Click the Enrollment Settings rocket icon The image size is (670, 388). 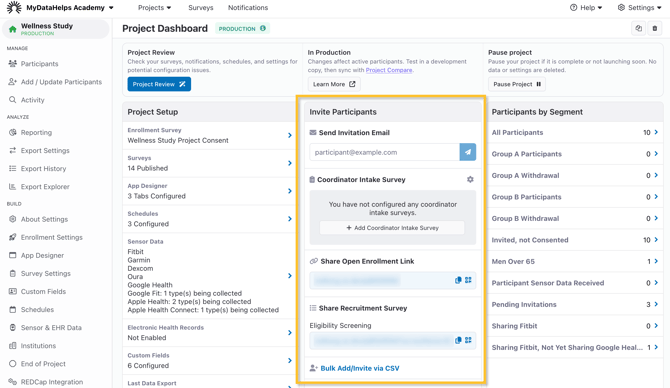12,237
